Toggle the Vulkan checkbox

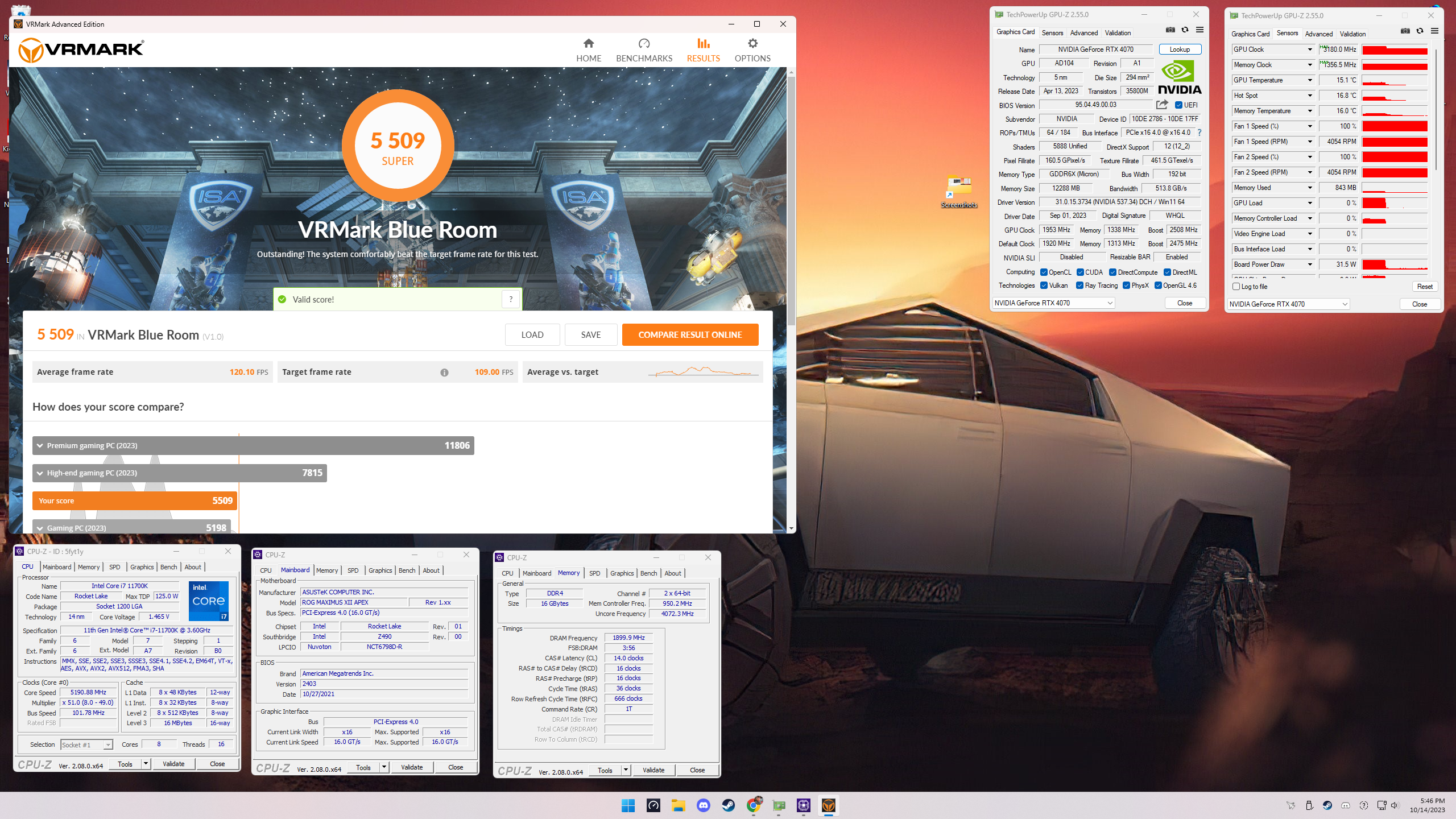click(x=1044, y=286)
